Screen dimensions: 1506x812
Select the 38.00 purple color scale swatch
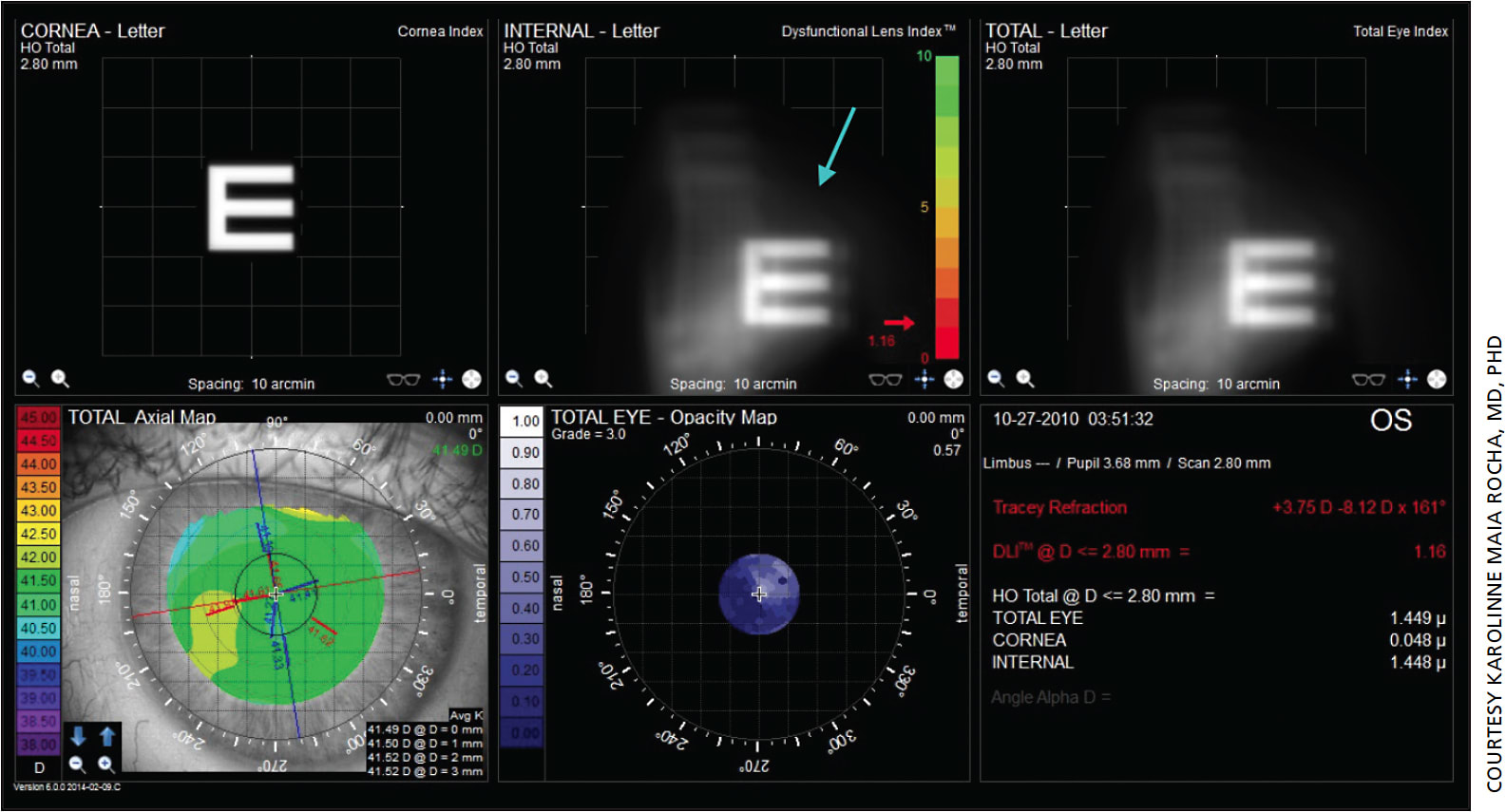pos(38,745)
